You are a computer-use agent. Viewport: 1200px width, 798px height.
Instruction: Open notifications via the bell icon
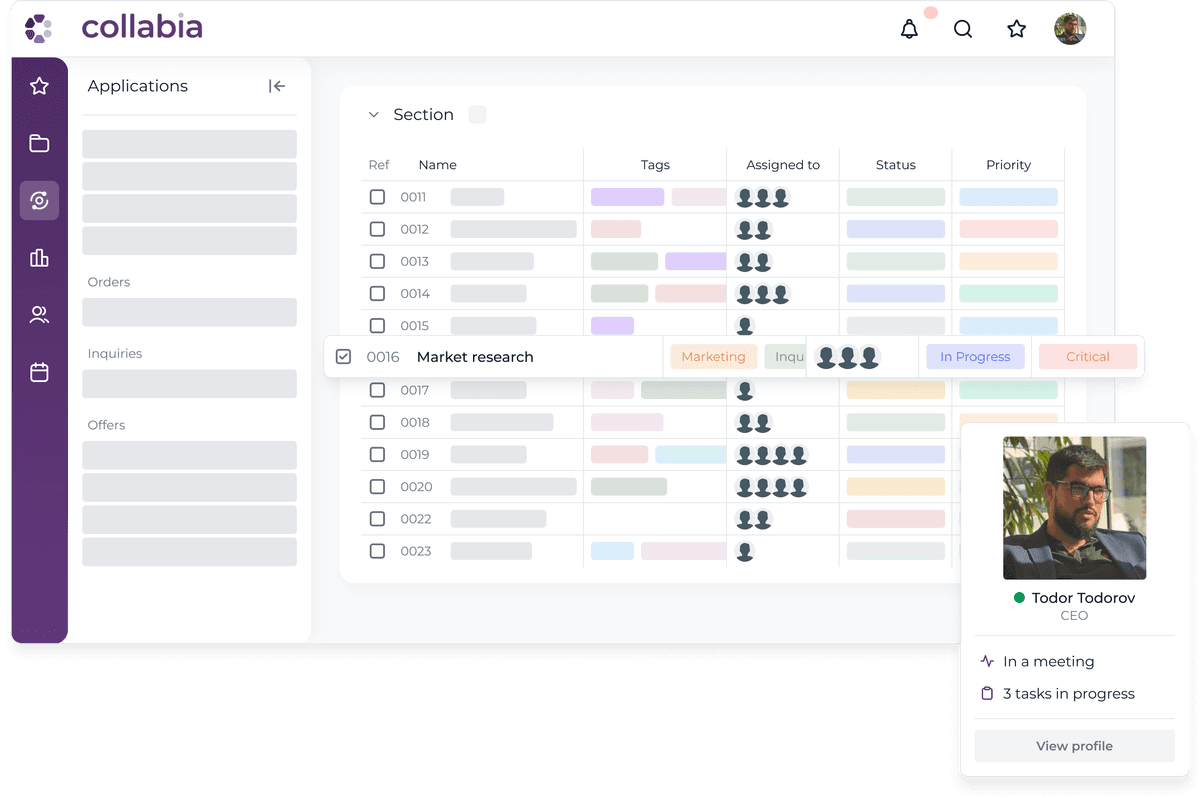click(x=909, y=29)
